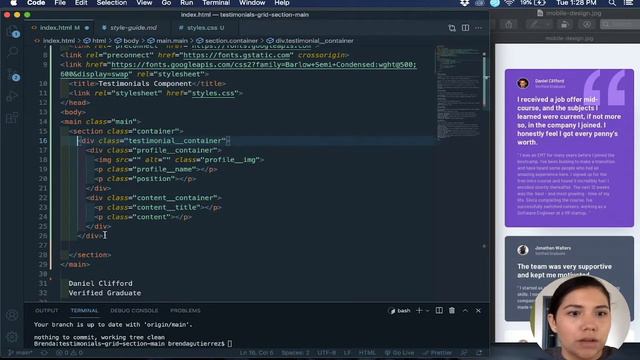This screenshot has width=640, height=360.
Task: Follow the fonts.gstatic.com href link
Action: click(237, 55)
